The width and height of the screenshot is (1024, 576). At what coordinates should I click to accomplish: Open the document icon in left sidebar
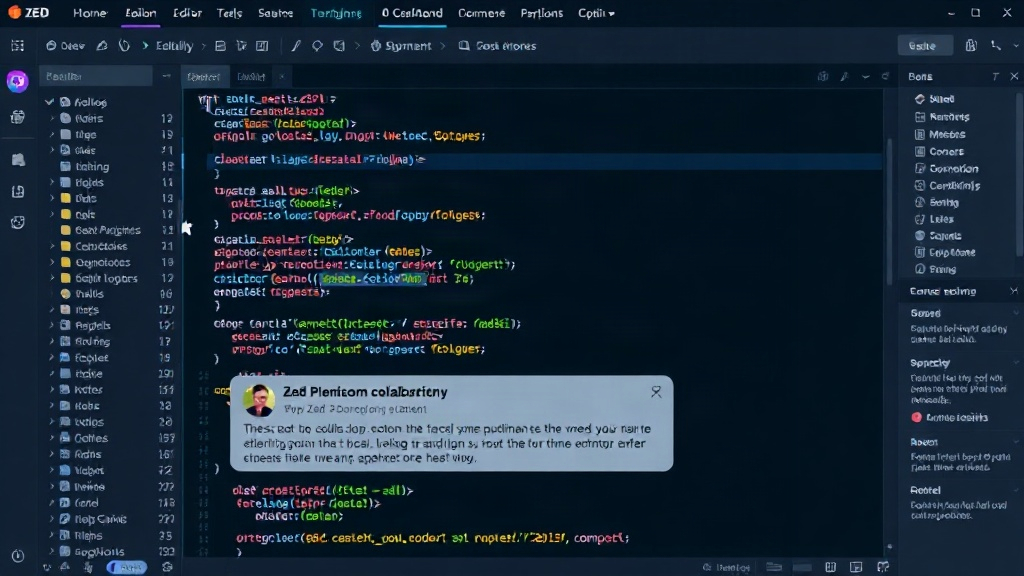point(18,191)
